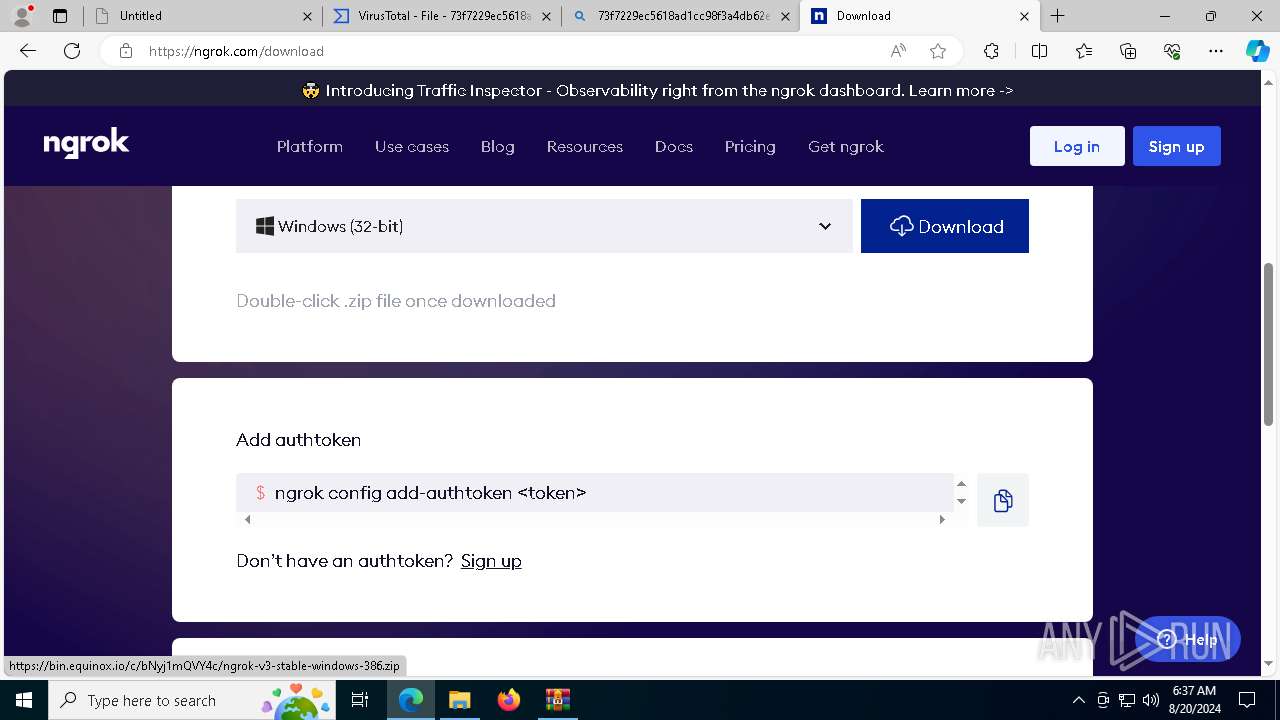This screenshot has height=720, width=1280.
Task: Open Task View on taskbar
Action: [x=360, y=700]
